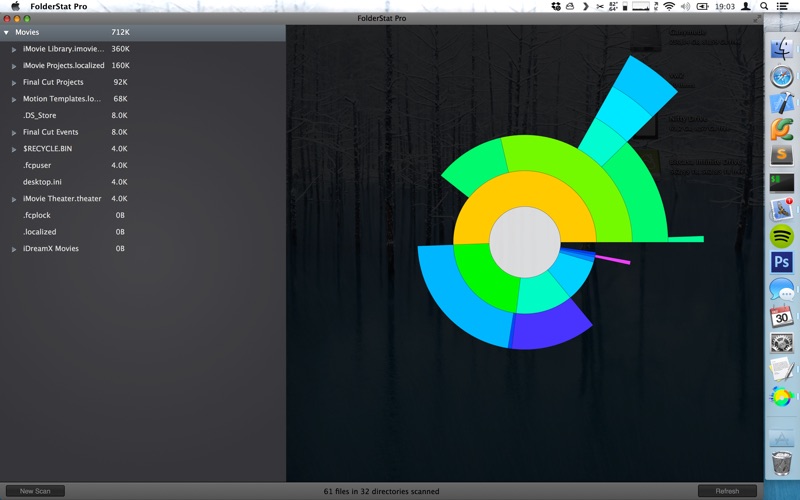
Task: Collapse the Movies root folder
Action: (6, 33)
